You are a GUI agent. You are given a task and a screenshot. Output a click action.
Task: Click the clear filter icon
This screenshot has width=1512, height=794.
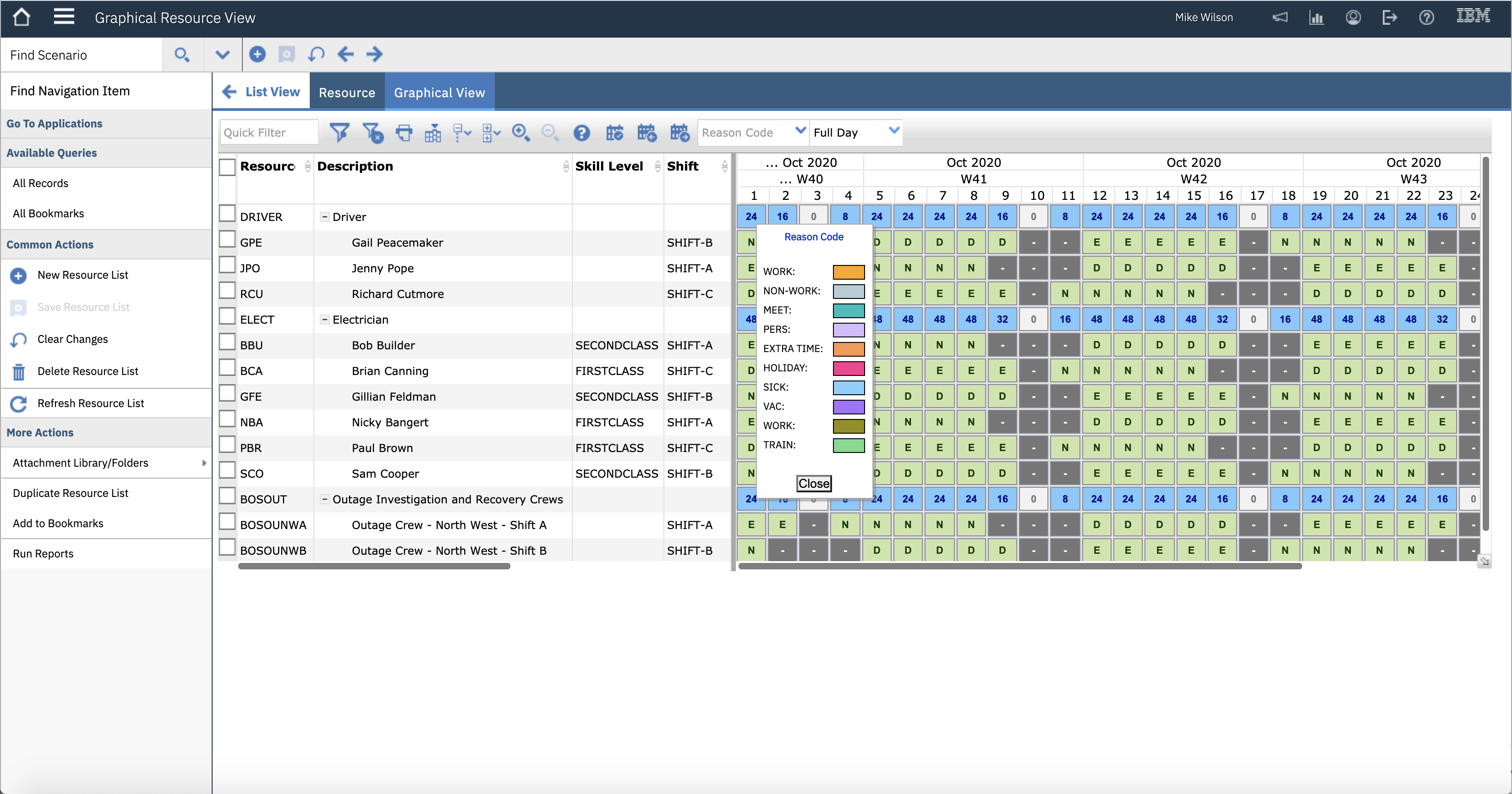coord(373,133)
